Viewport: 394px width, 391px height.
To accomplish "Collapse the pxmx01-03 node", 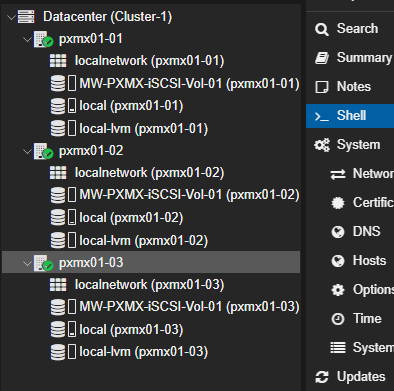I will pyautogui.click(x=27, y=263).
